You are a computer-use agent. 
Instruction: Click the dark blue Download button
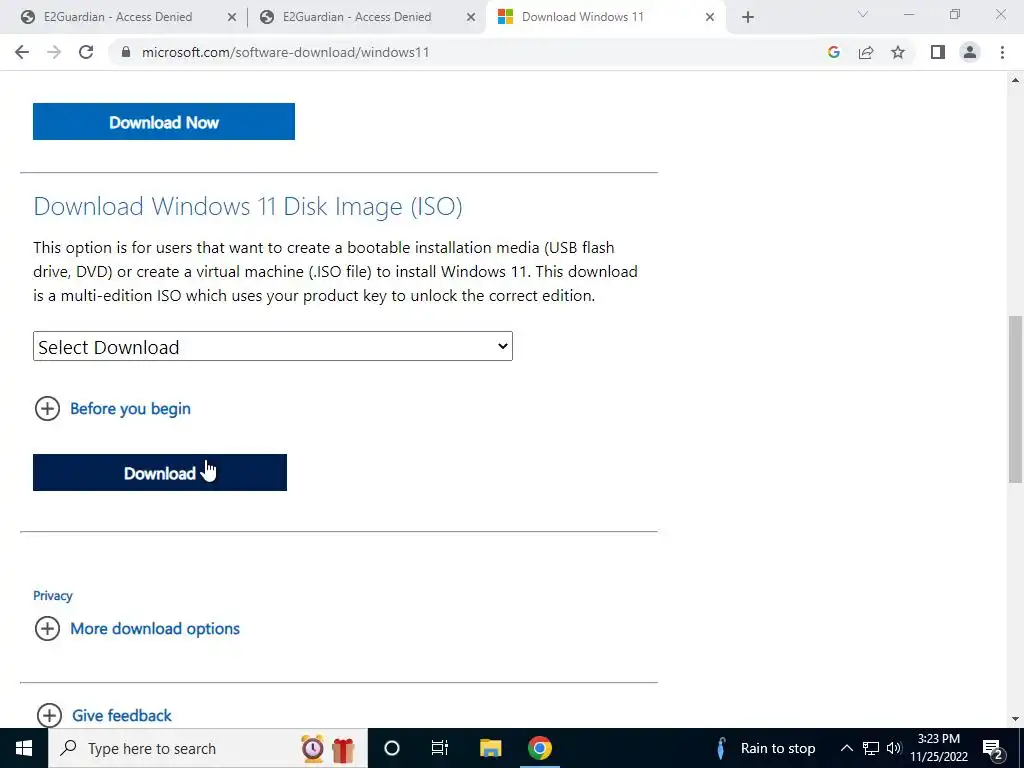(x=160, y=472)
